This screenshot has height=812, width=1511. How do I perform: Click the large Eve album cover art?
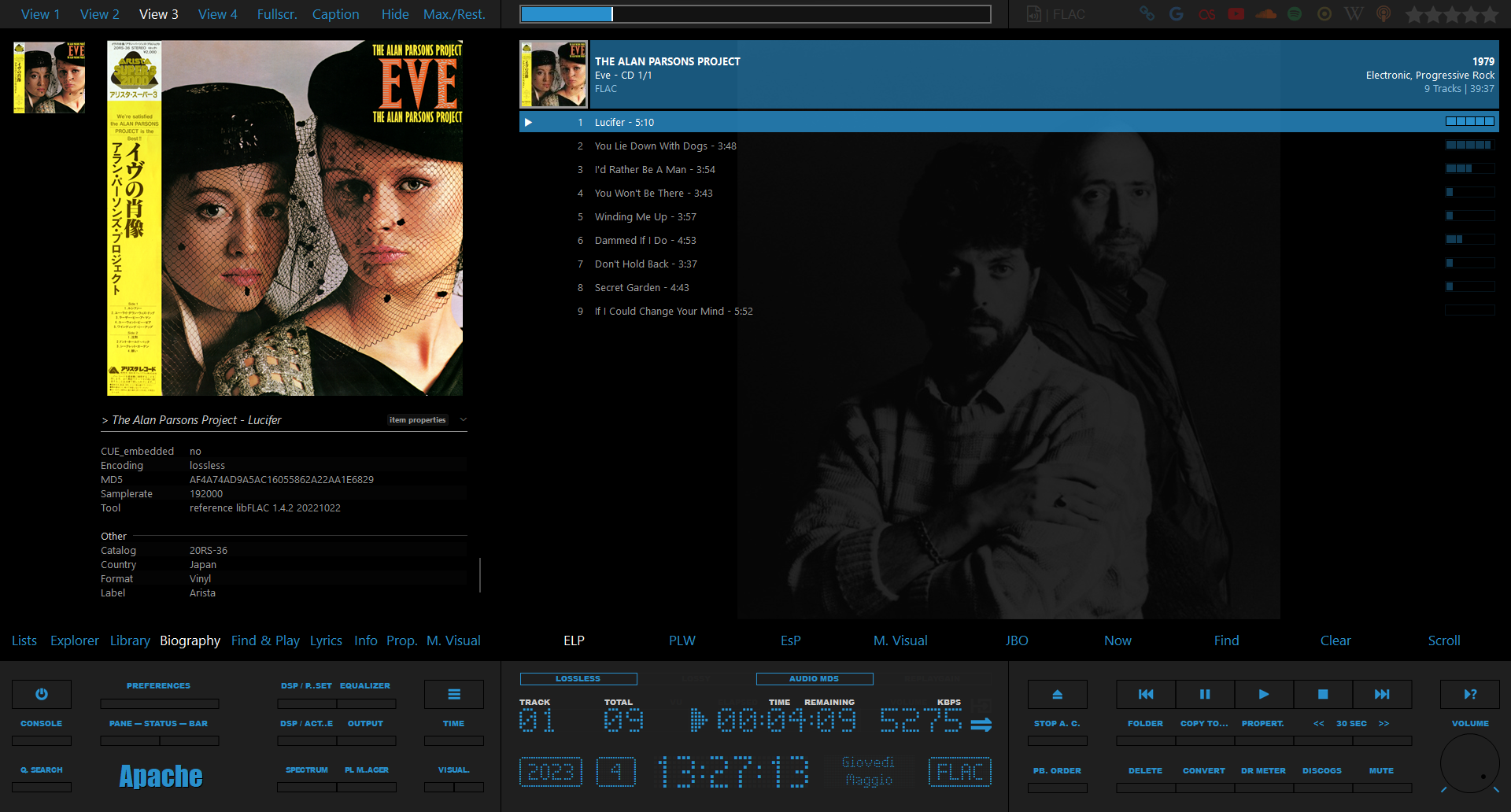[285, 218]
